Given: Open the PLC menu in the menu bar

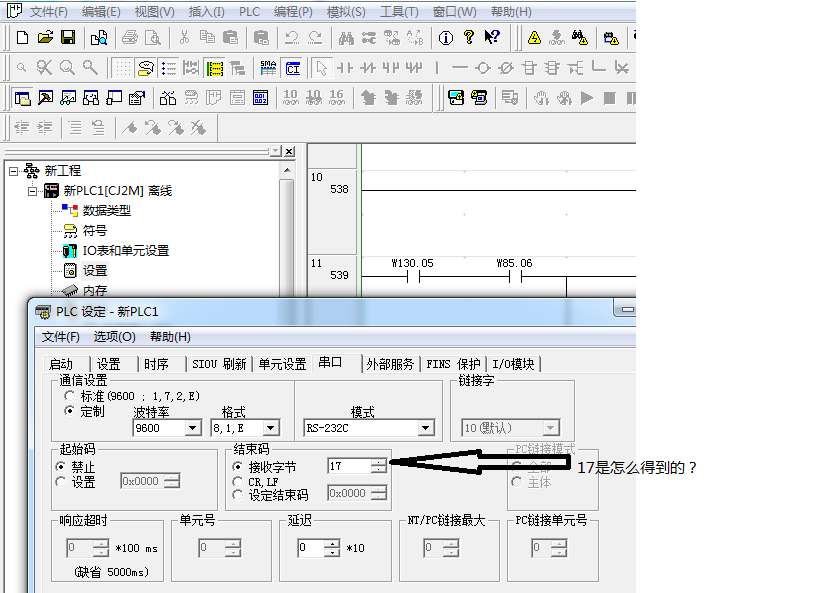Looking at the screenshot, I should [251, 11].
